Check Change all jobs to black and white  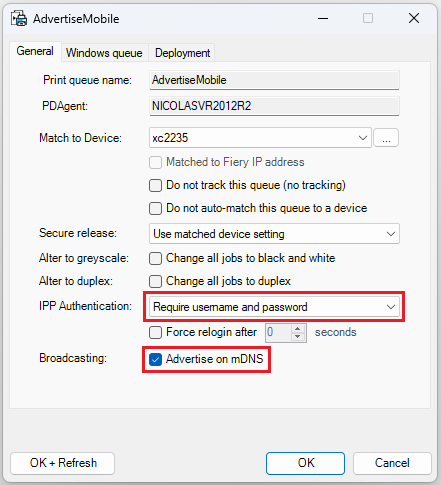coord(155,258)
